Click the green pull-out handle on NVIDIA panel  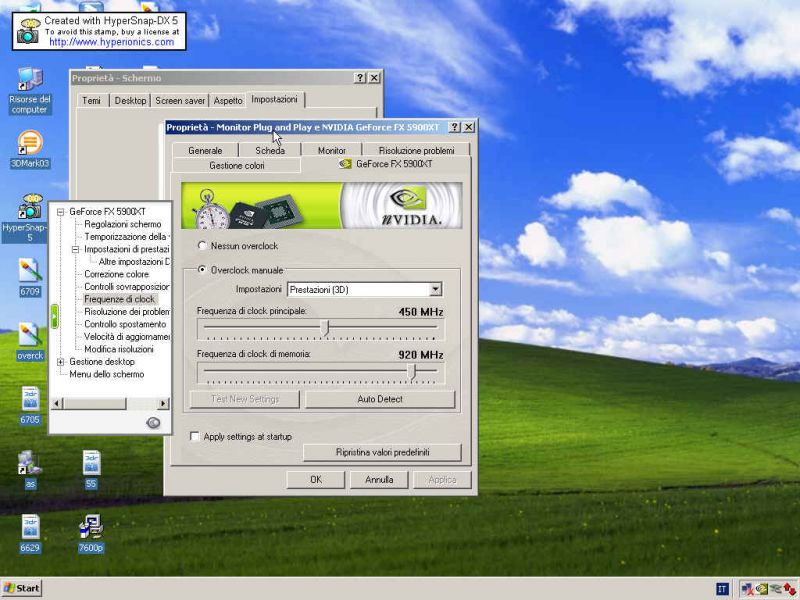[54, 316]
